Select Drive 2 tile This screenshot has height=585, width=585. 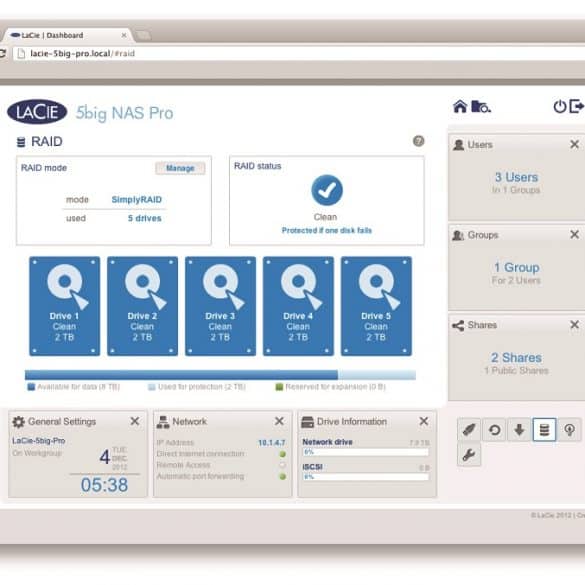(x=143, y=306)
